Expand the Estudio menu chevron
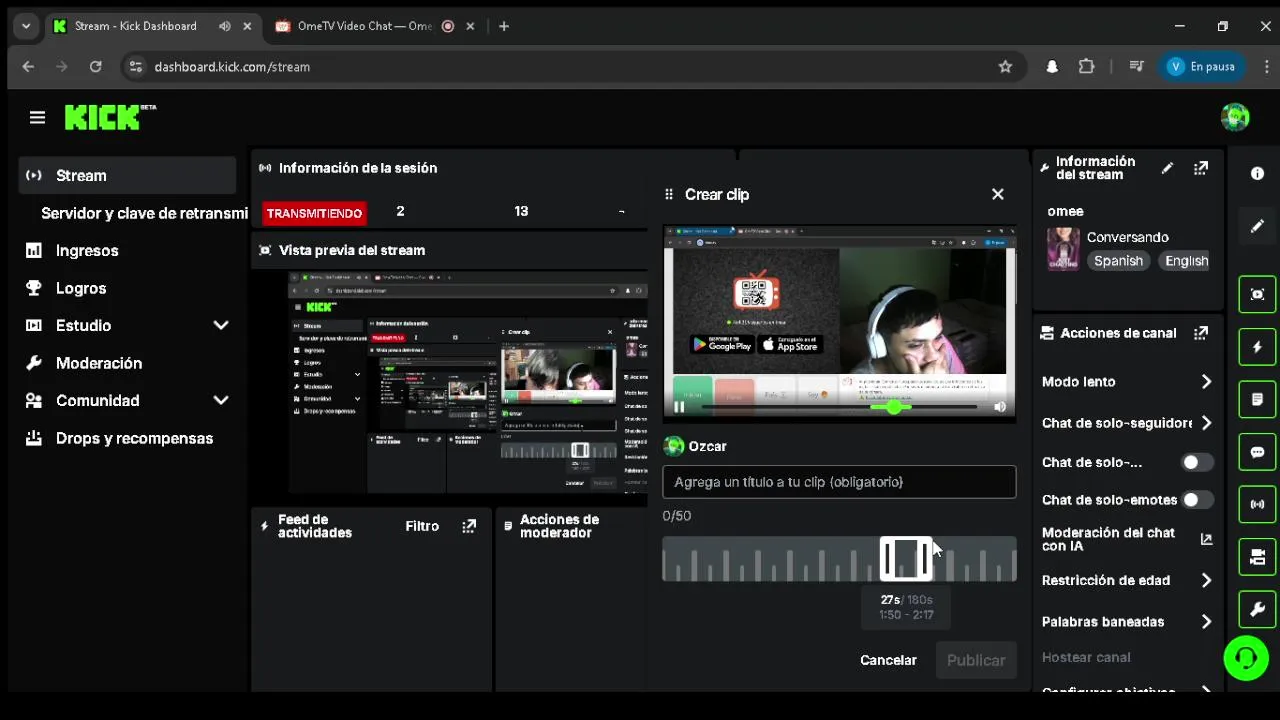The image size is (1280, 720). [x=221, y=325]
